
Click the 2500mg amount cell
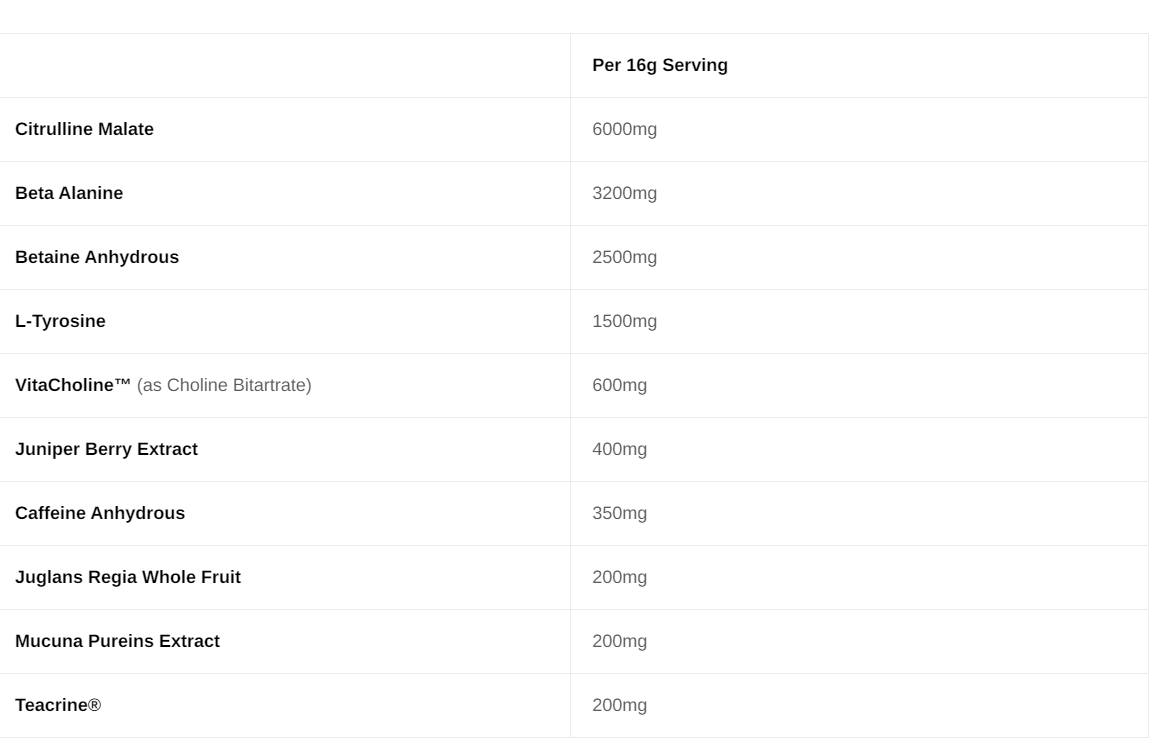[x=624, y=257]
